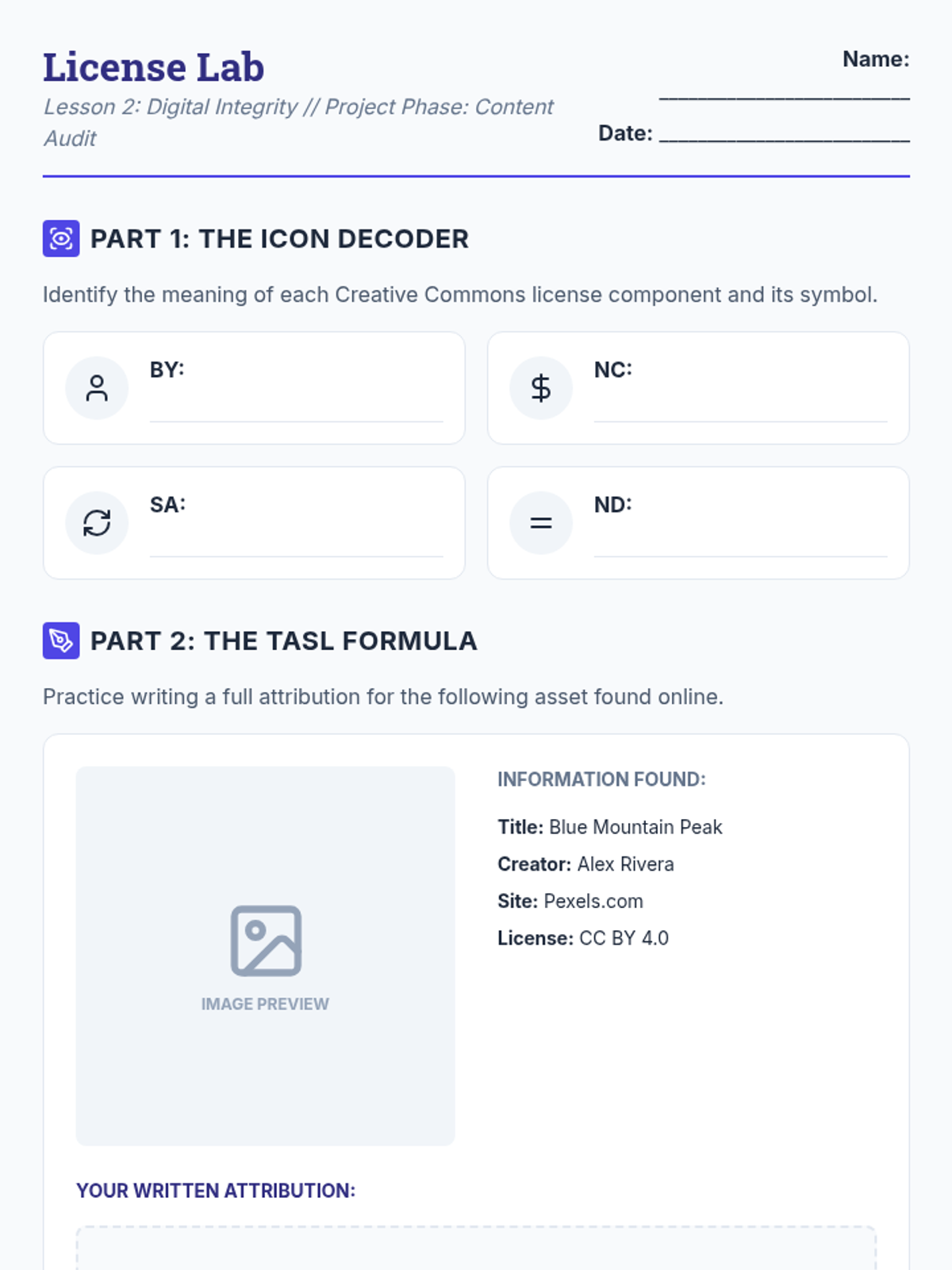Viewport: 952px width, 1270px height.
Task: Click the Blue Mountain Peak title text
Action: pos(635,827)
